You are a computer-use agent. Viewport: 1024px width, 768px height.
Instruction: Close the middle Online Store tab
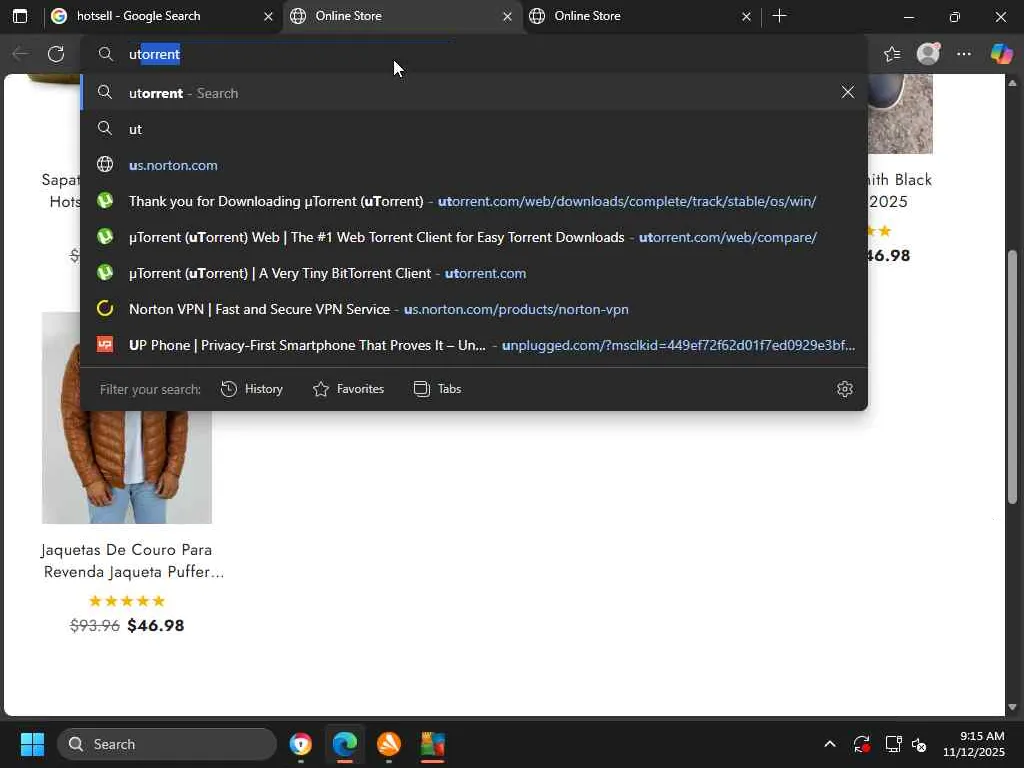point(507,16)
